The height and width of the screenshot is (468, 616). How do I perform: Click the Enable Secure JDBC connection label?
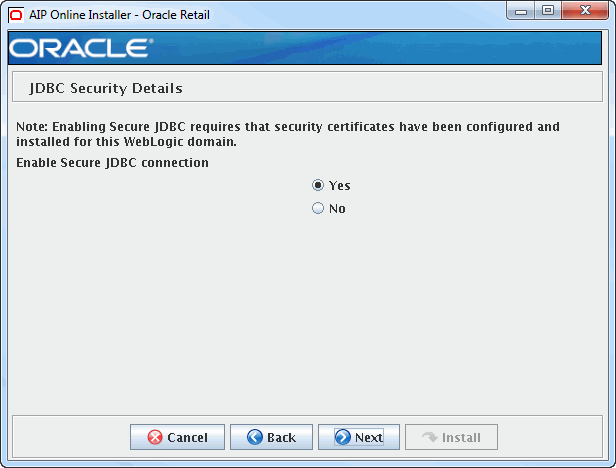pyautogui.click(x=112, y=163)
